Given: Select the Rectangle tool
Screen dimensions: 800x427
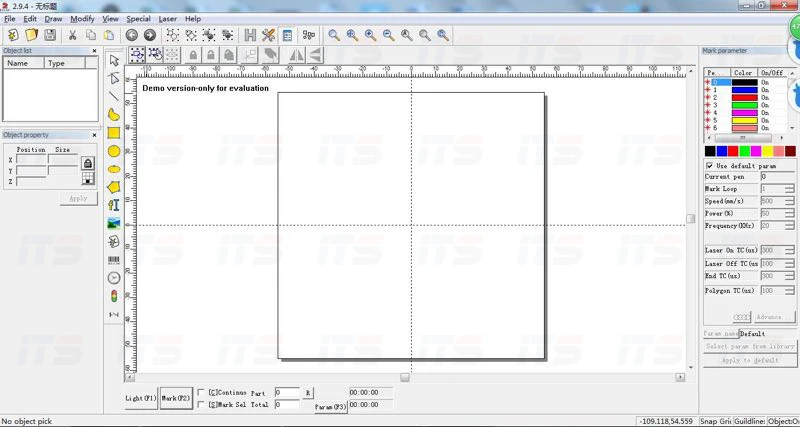Looking at the screenshot, I should [114, 133].
